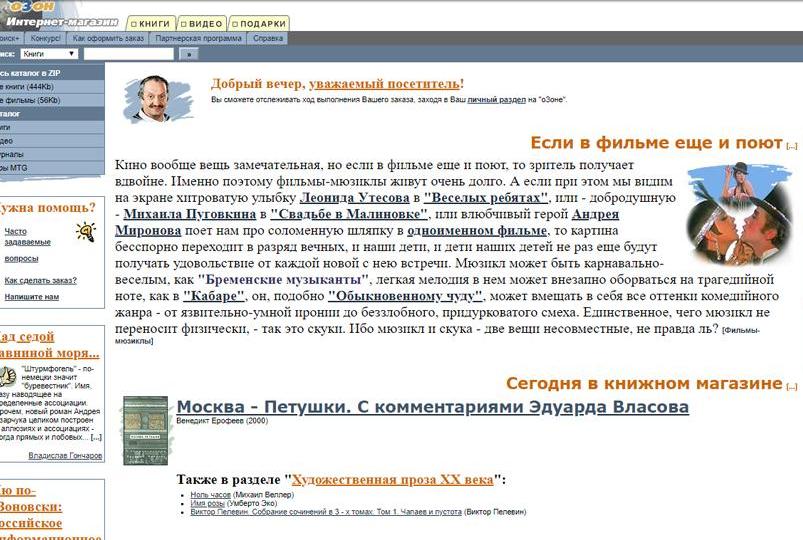Open Москва - Петушки book title link
The image size is (803, 540).
(x=432, y=407)
